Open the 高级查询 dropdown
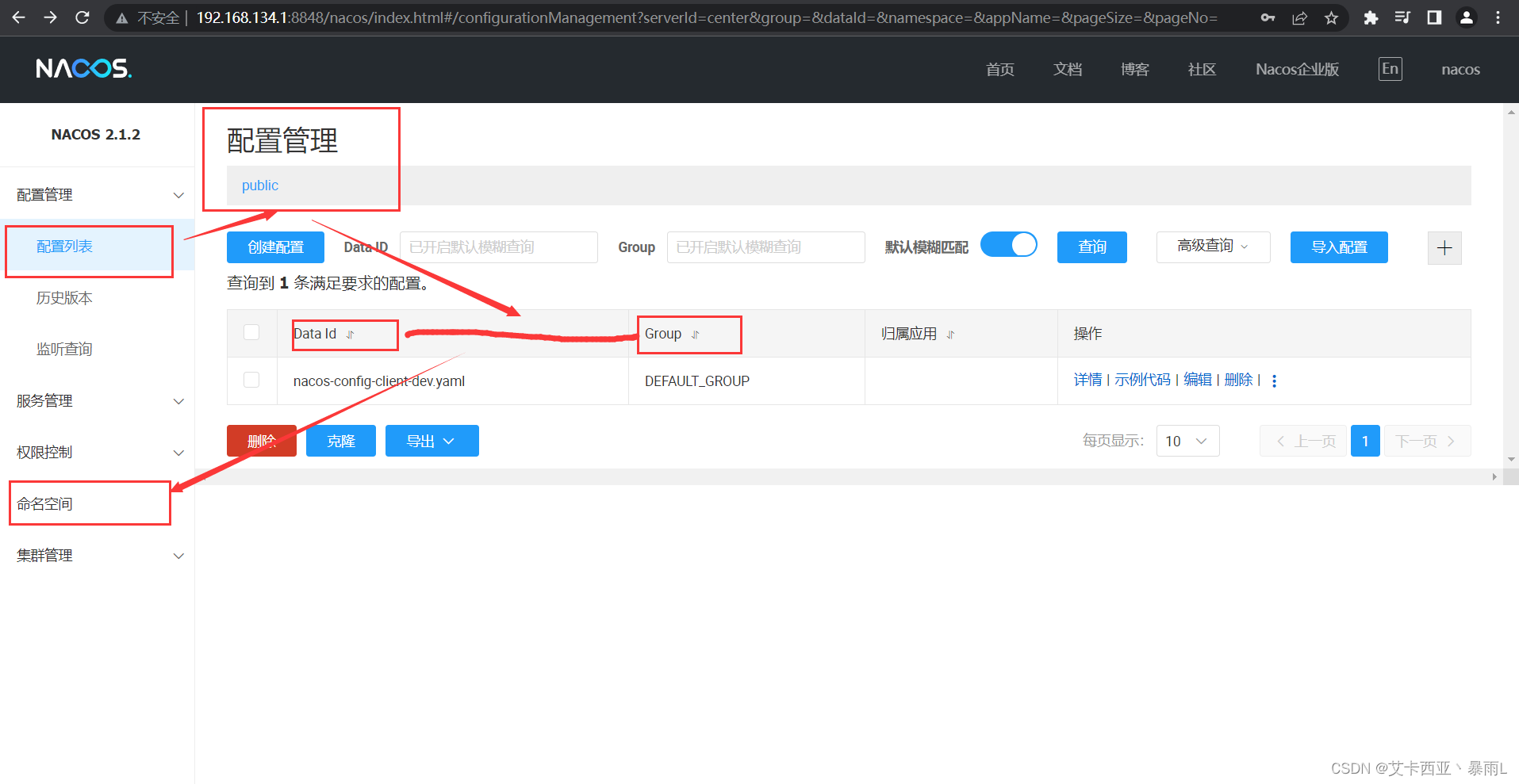The height and width of the screenshot is (784, 1519). pyautogui.click(x=1213, y=247)
